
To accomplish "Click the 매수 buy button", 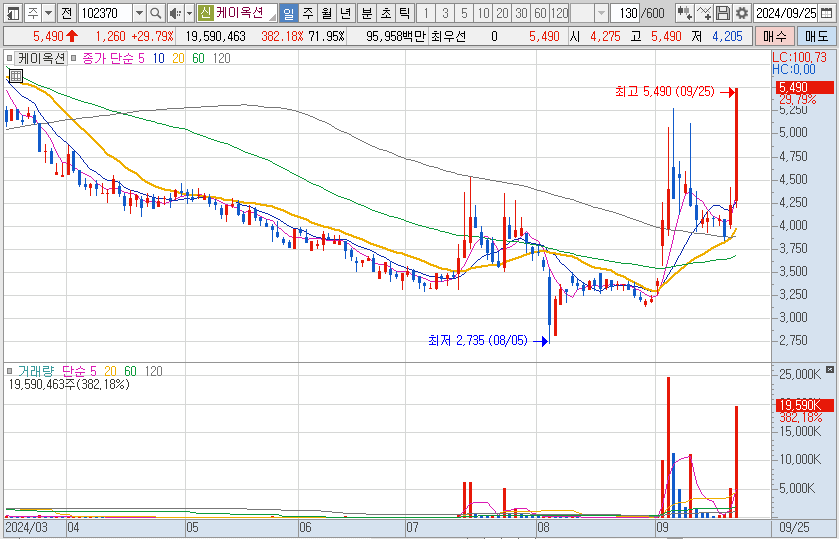I will pos(775,36).
